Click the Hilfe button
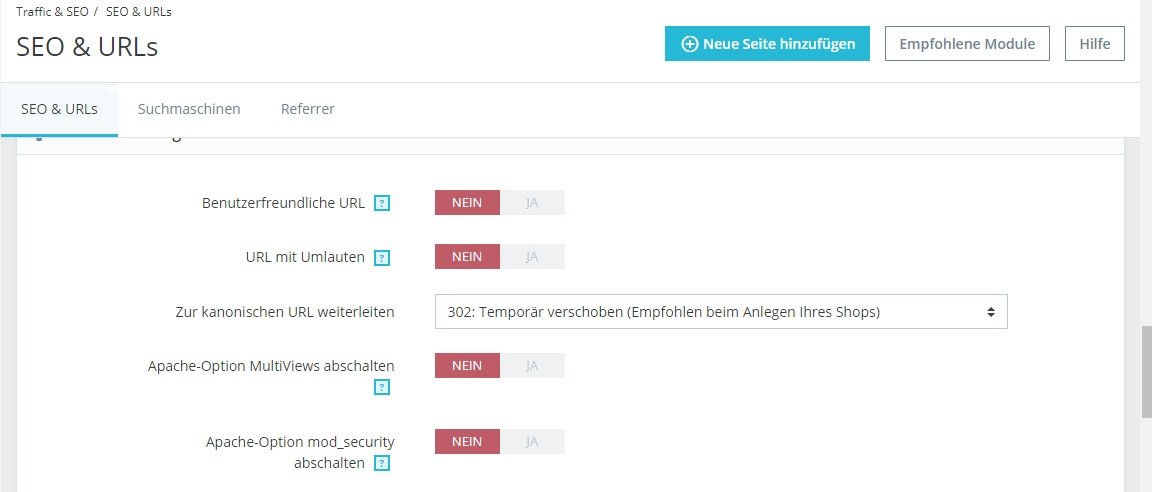This screenshot has width=1152, height=492. point(1095,44)
